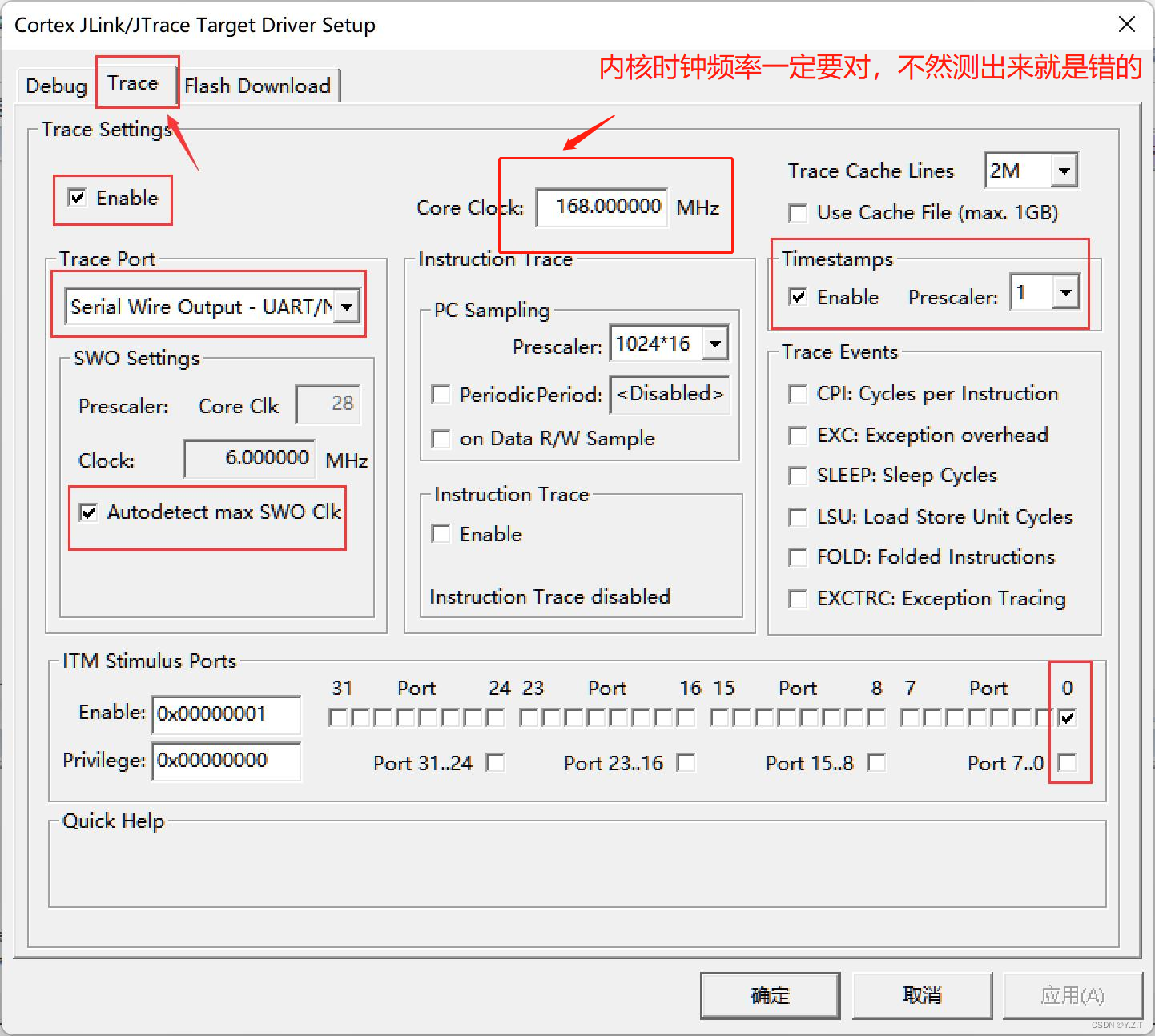Click the 应用(A) Apply button
Viewport: 1155px width, 1036px height.
(1072, 995)
